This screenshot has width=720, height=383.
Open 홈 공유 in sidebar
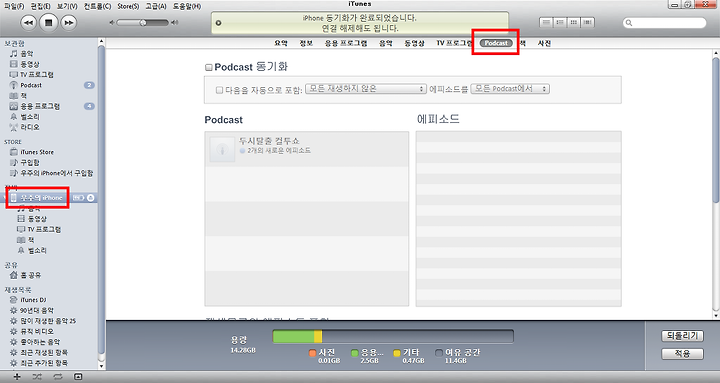pos(30,275)
